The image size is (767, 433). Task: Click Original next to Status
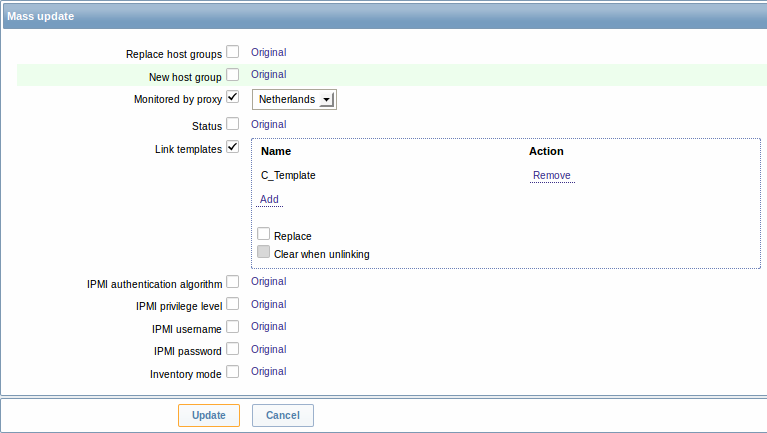point(269,124)
